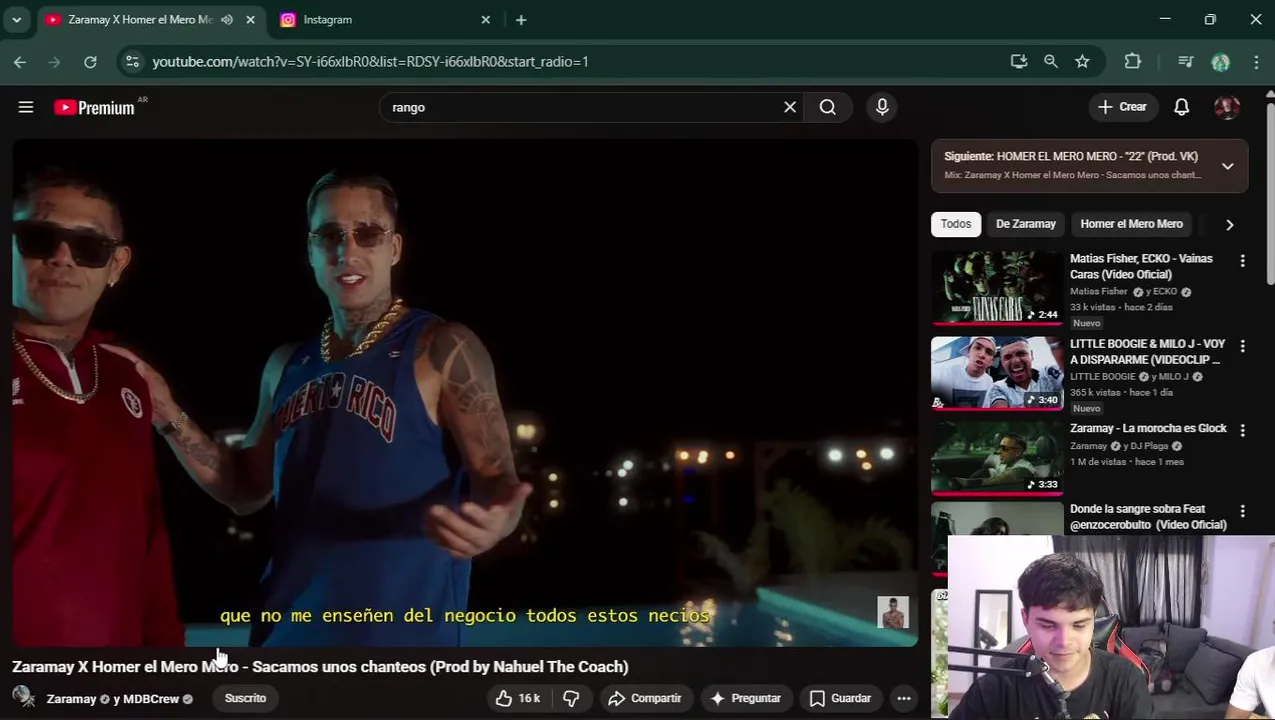Viewport: 1275px width, 720px height.
Task: Open the MDBCrew channel link
Action: click(x=151, y=699)
